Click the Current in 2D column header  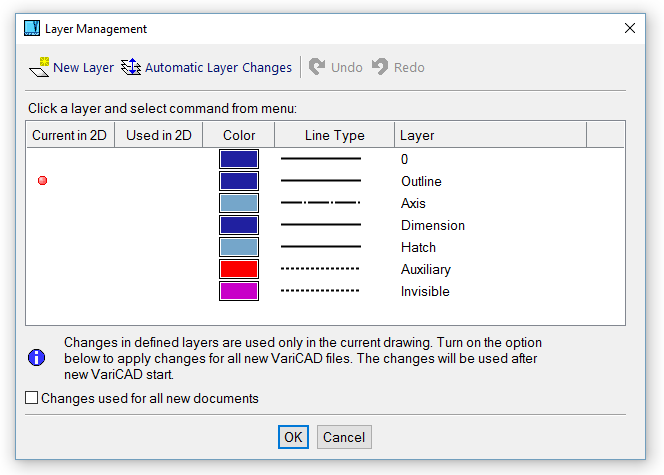click(71, 135)
